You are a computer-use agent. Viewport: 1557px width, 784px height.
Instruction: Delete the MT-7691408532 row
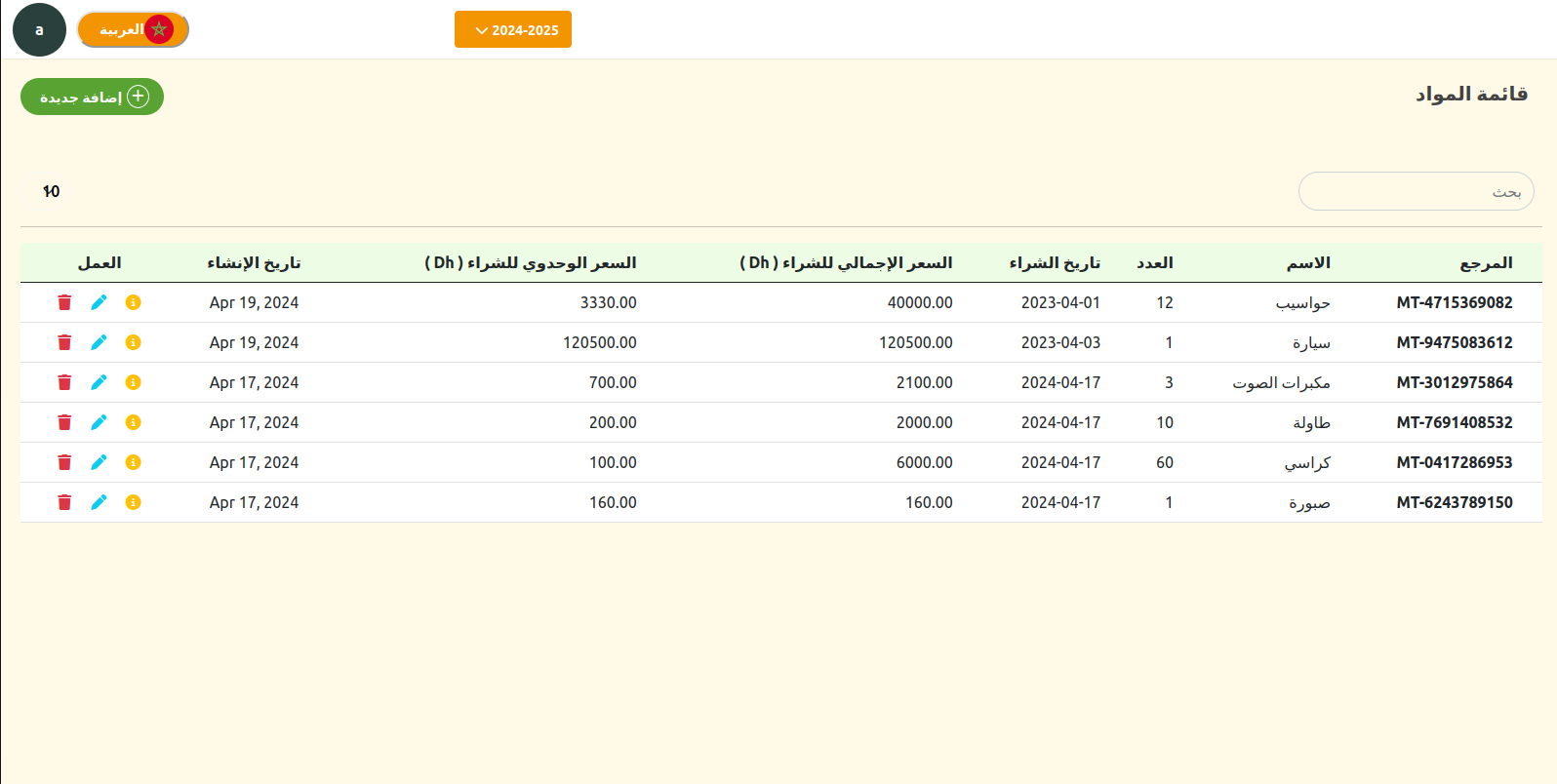click(x=64, y=422)
